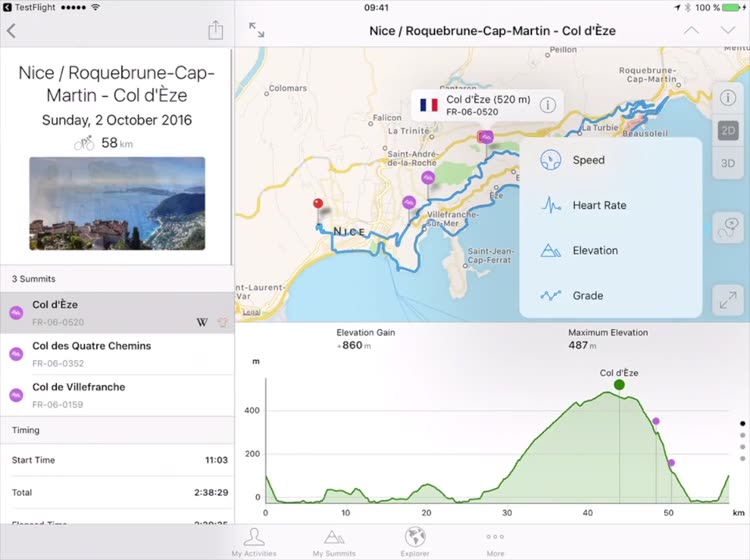Choose Heart Rate in the chart menu

pyautogui.click(x=611, y=205)
